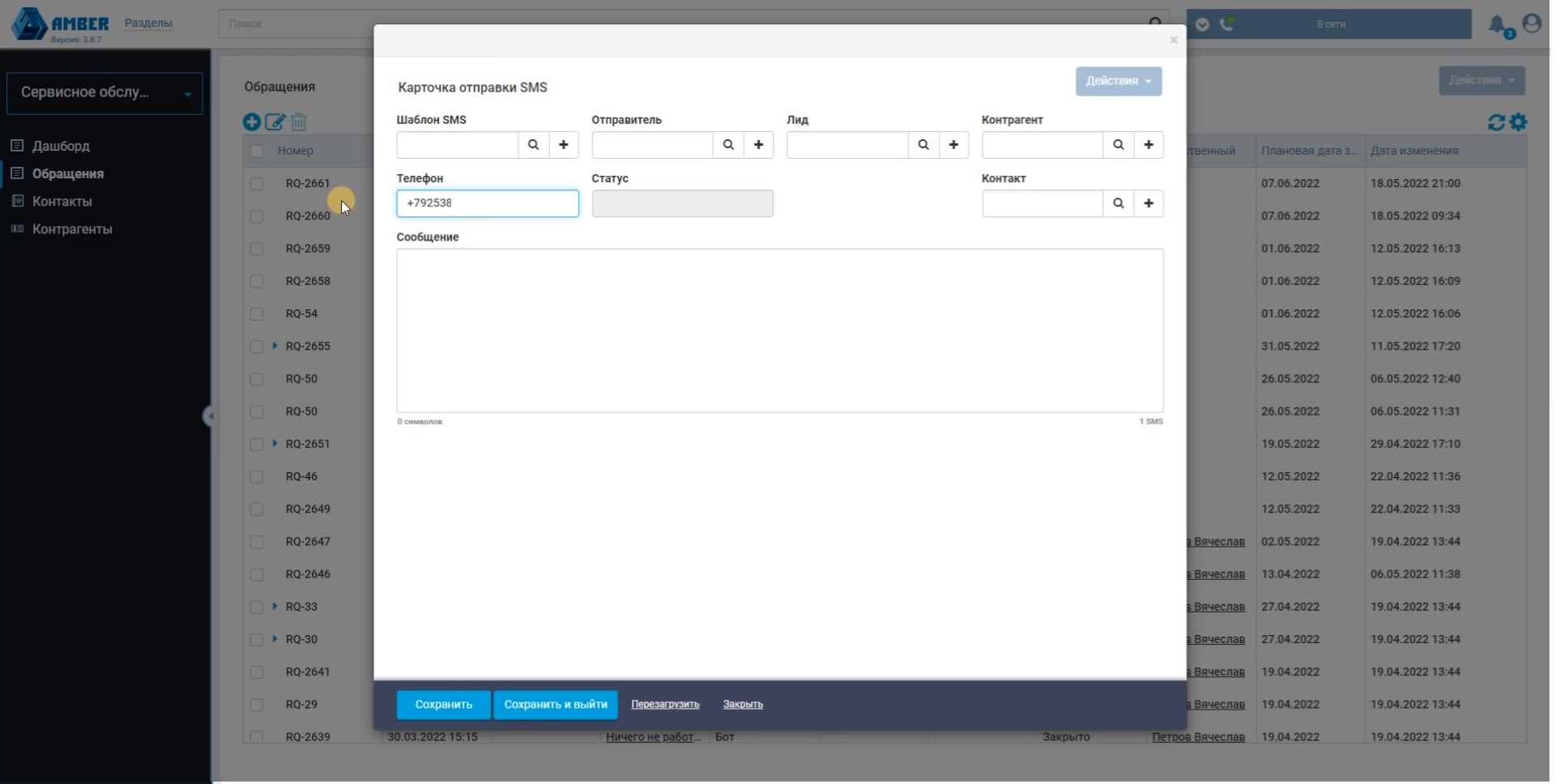
Task: Open Контрагент lookup search icon
Action: (x=1119, y=145)
